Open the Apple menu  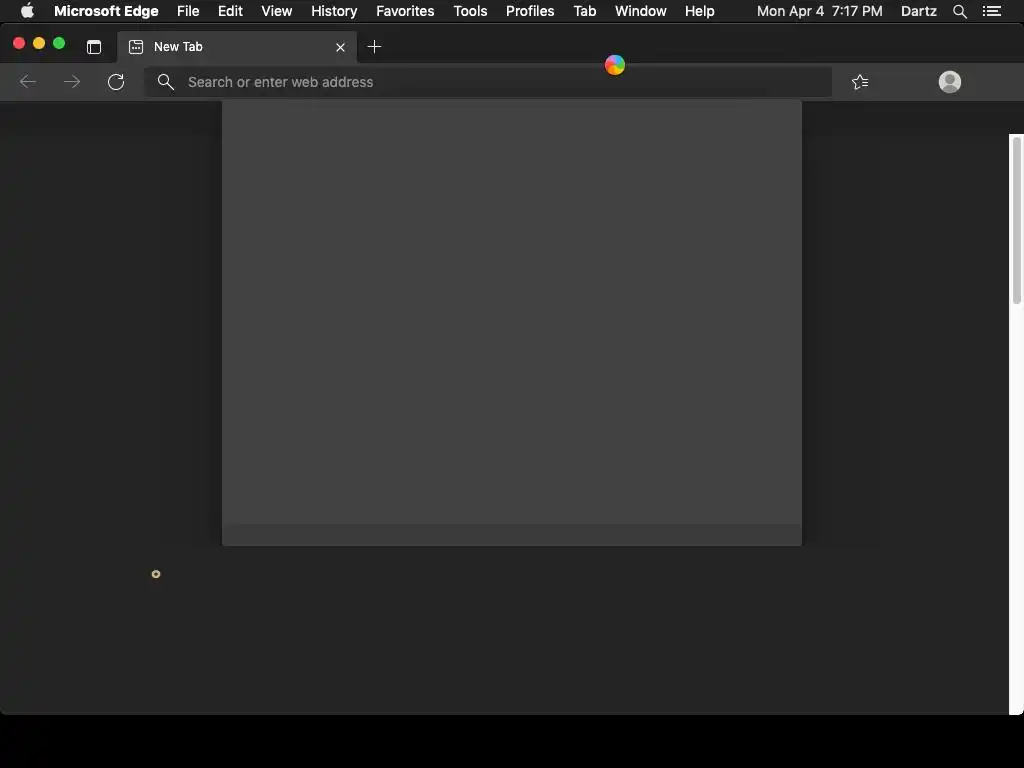click(x=27, y=11)
